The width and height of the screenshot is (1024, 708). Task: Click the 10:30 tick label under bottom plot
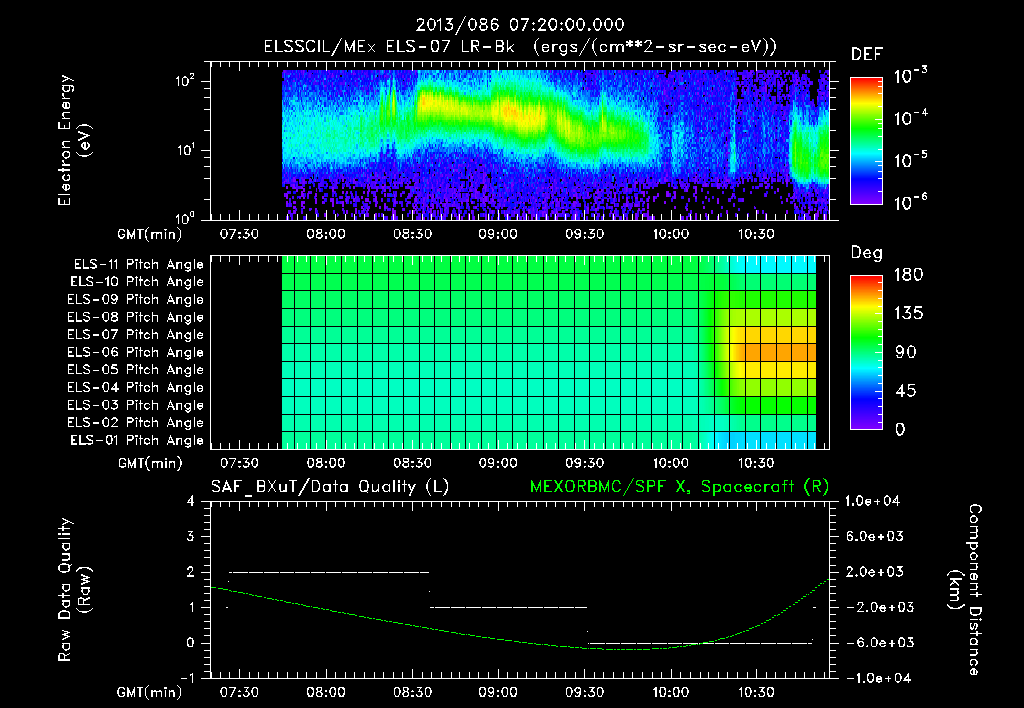756,692
